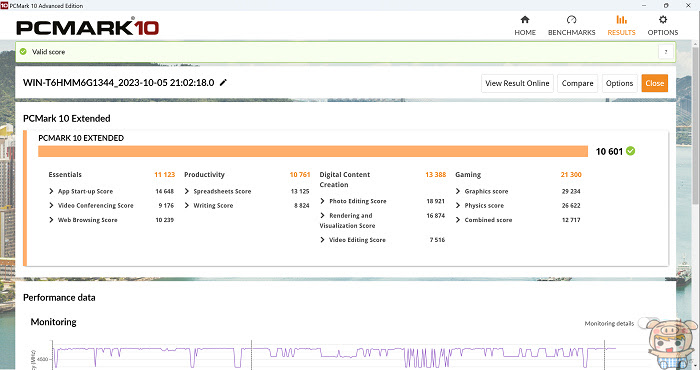Click the Monitoring heading
Image resolution: width=700 pixels, height=370 pixels.
coord(53,322)
